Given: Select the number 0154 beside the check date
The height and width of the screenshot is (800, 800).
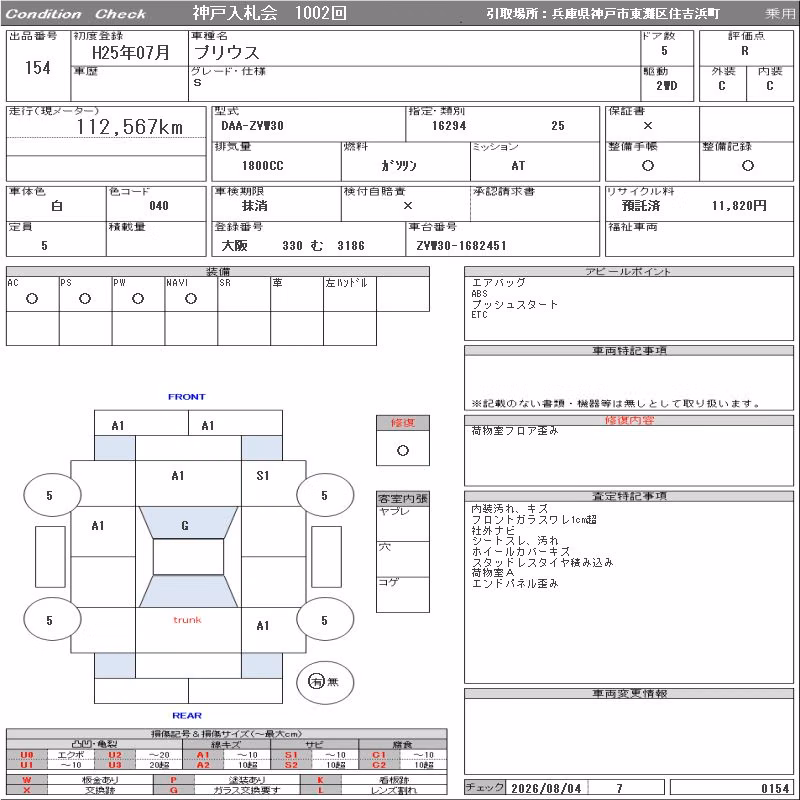Looking at the screenshot, I should [x=775, y=788].
